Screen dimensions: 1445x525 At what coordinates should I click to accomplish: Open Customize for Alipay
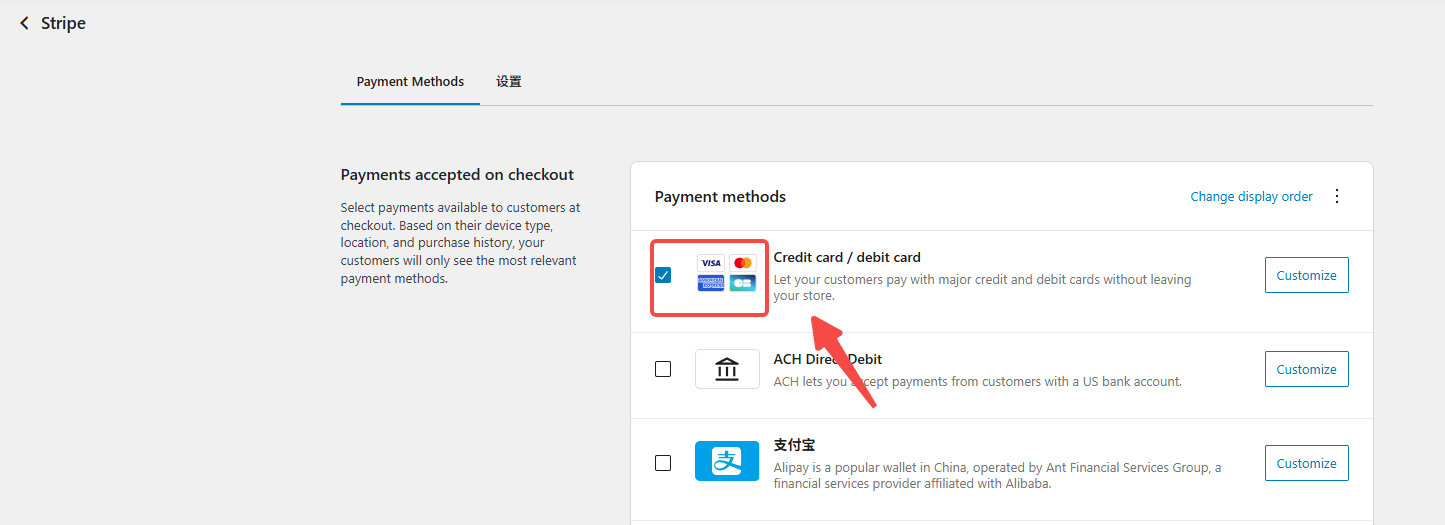pyautogui.click(x=1306, y=463)
